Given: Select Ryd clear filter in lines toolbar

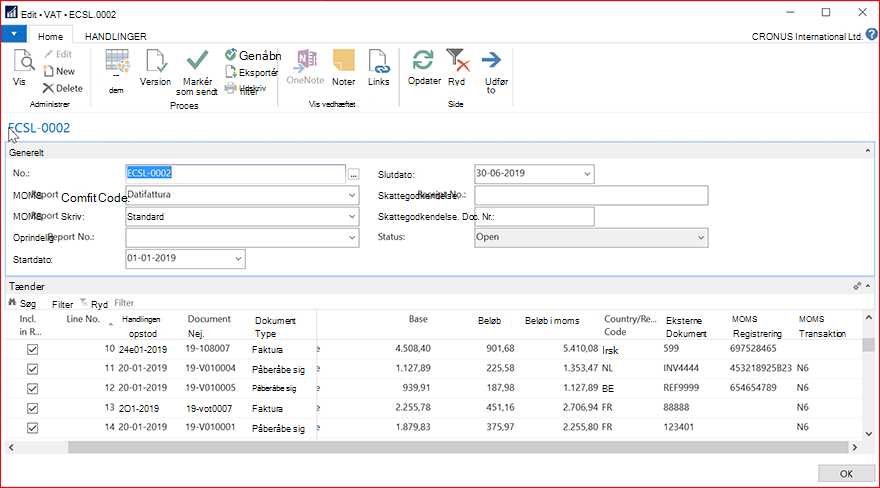Looking at the screenshot, I should click(x=94, y=303).
